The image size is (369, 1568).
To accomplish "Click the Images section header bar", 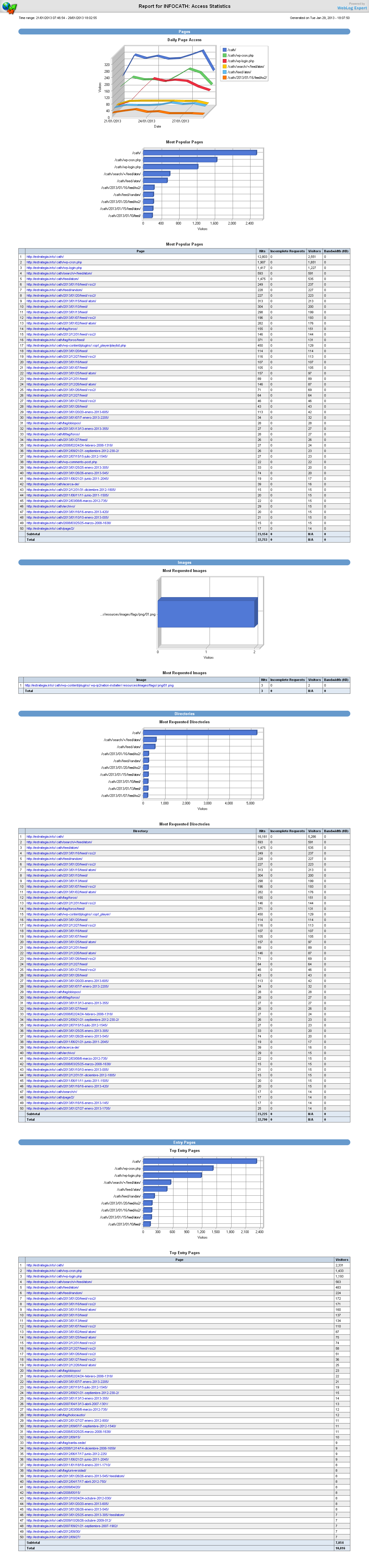I will [184, 562].
